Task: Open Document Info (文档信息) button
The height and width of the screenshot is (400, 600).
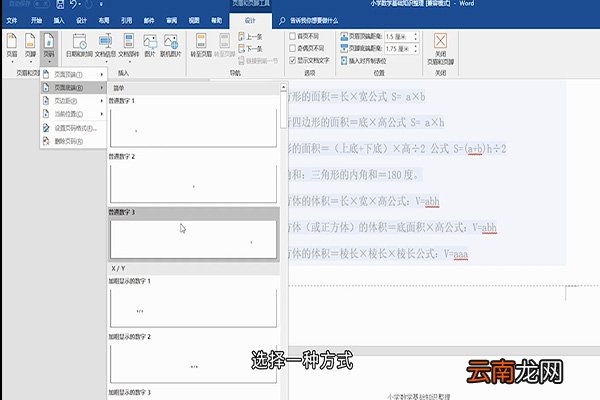Action: [105, 47]
